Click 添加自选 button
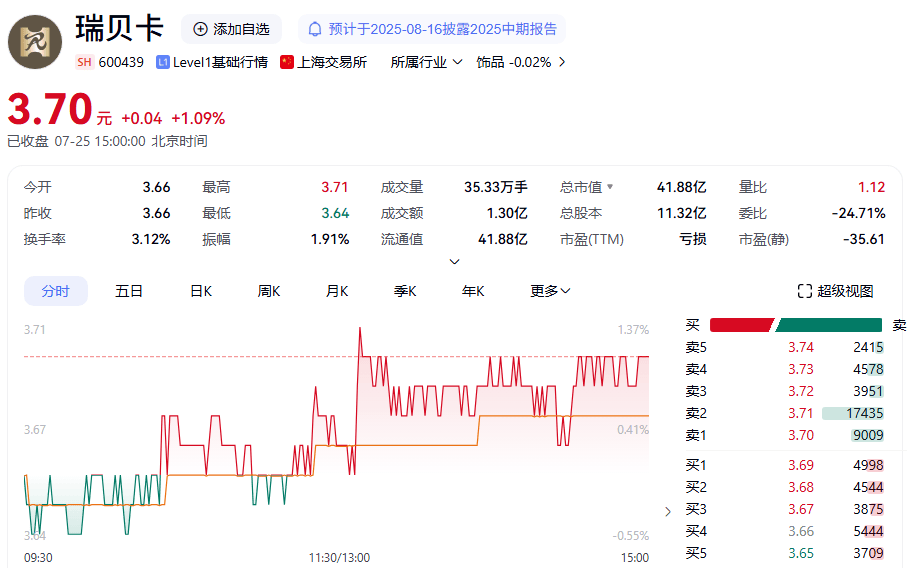The width and height of the screenshot is (910, 568). point(232,29)
